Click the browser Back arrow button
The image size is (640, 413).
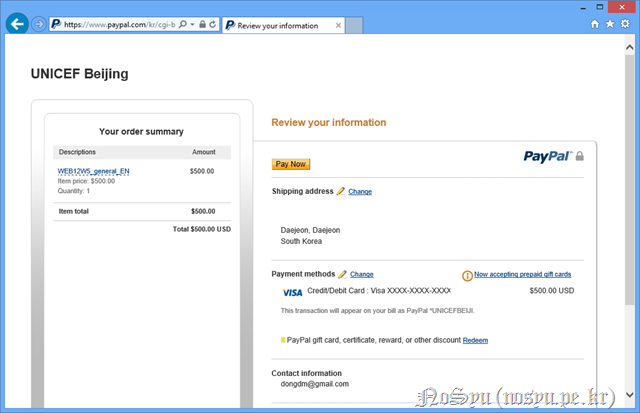tap(17, 23)
